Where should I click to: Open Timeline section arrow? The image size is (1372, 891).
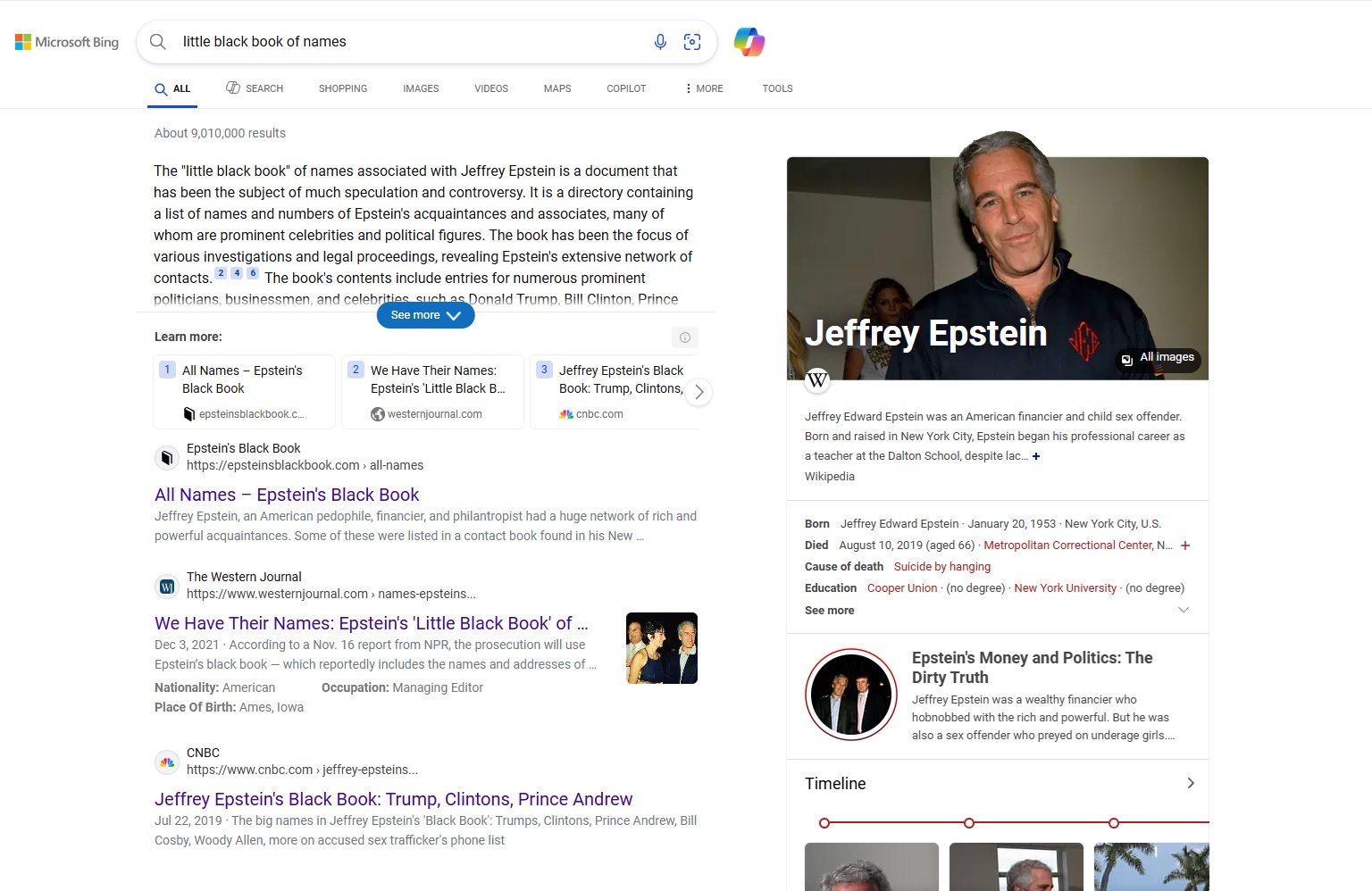coord(1190,783)
